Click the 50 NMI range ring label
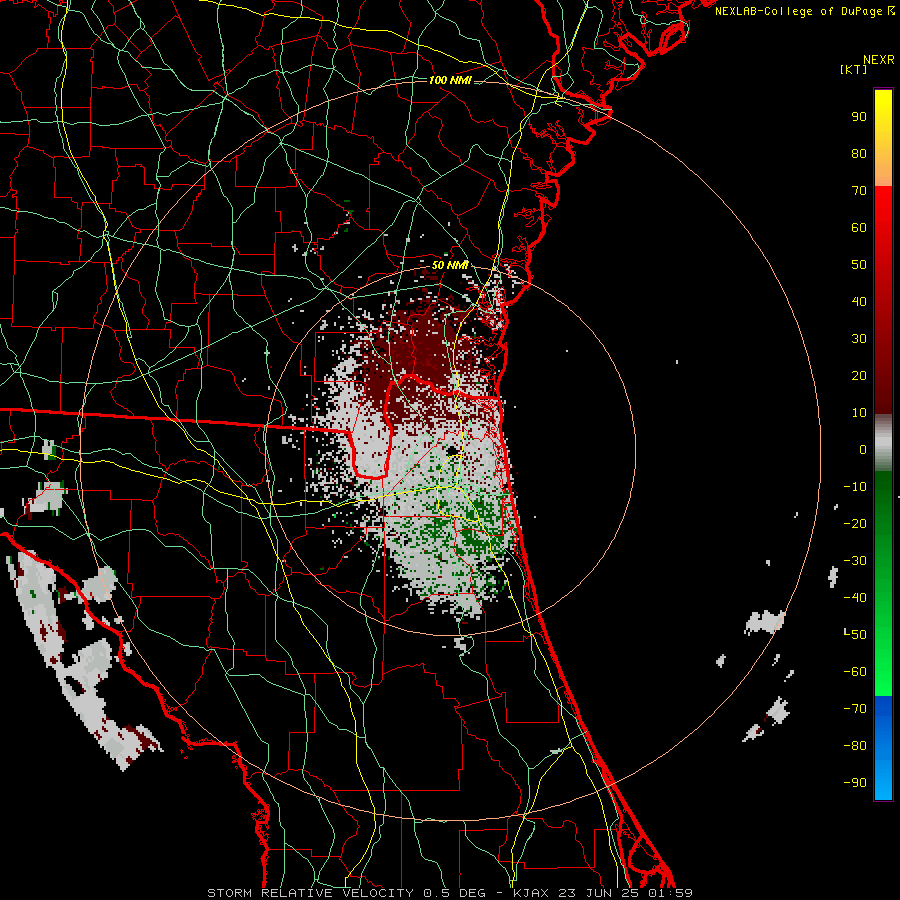The height and width of the screenshot is (900, 900). (450, 265)
